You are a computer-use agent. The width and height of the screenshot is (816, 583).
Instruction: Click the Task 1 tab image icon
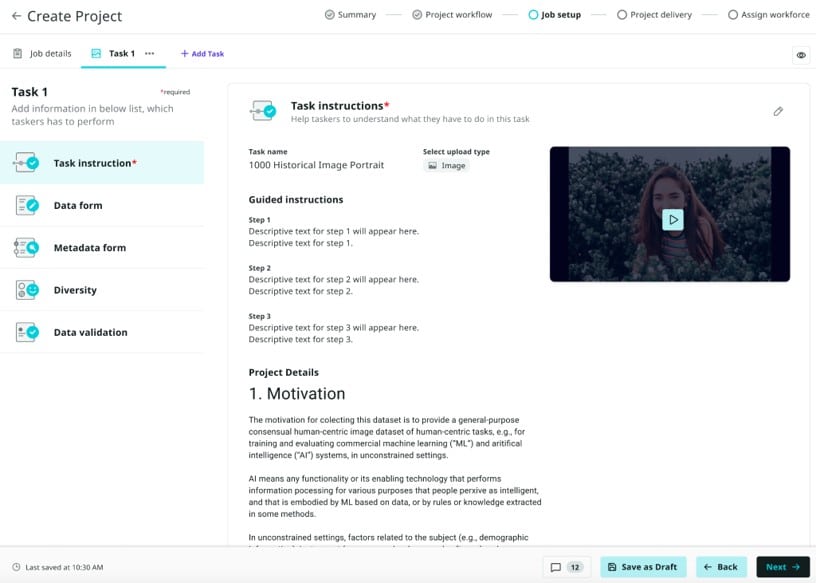96,53
